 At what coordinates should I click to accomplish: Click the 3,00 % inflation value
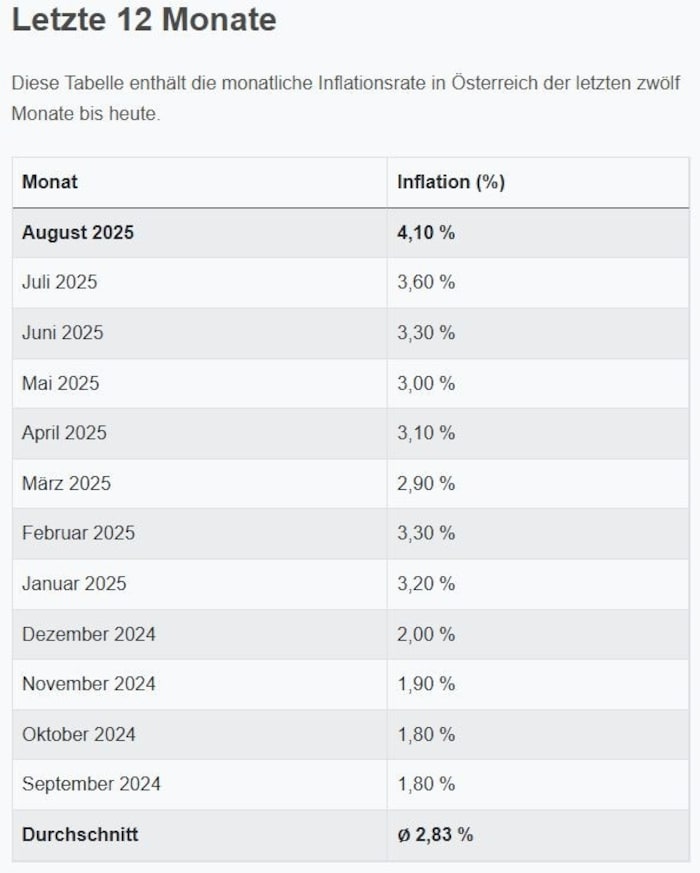[426, 383]
